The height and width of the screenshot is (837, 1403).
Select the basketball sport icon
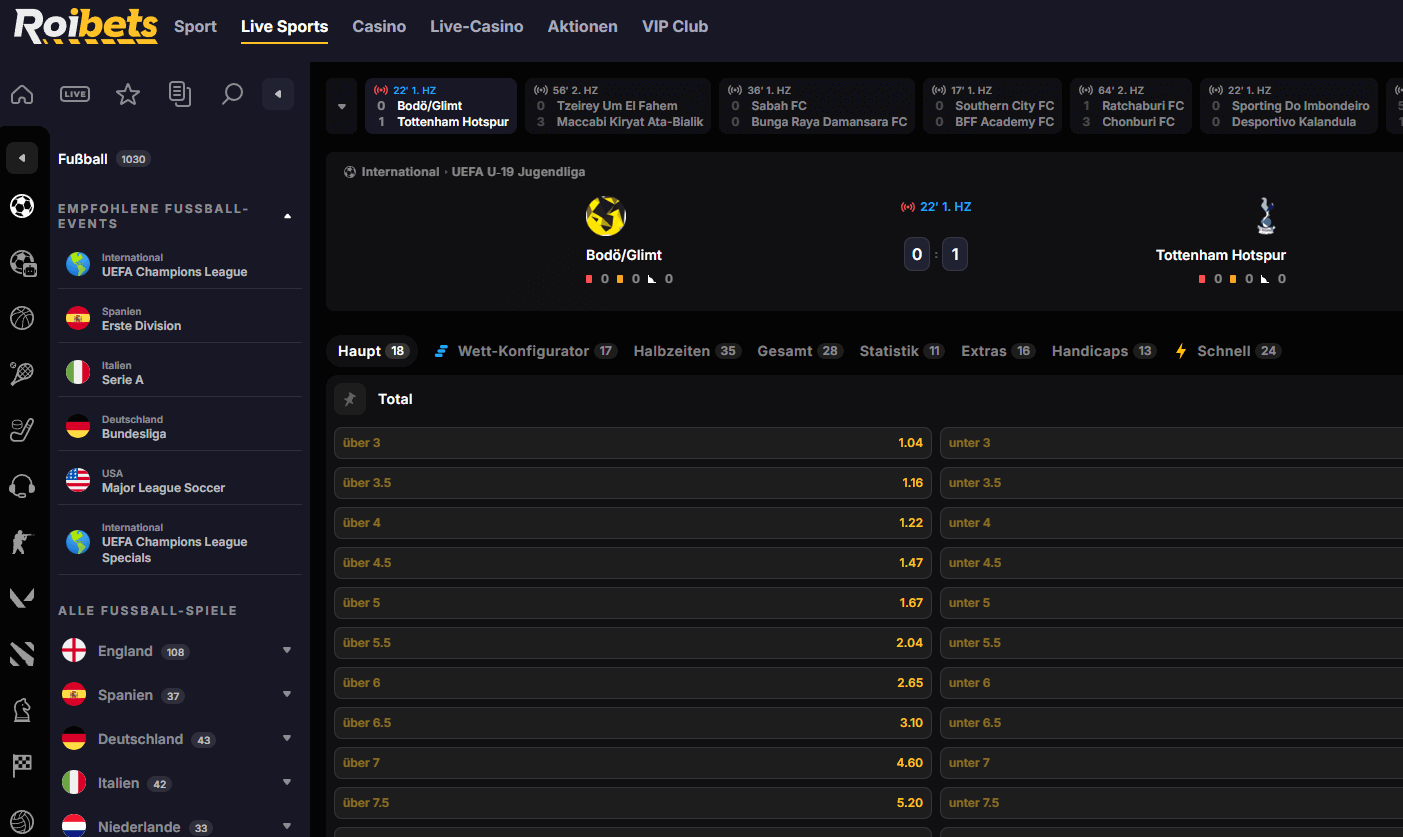pos(22,318)
